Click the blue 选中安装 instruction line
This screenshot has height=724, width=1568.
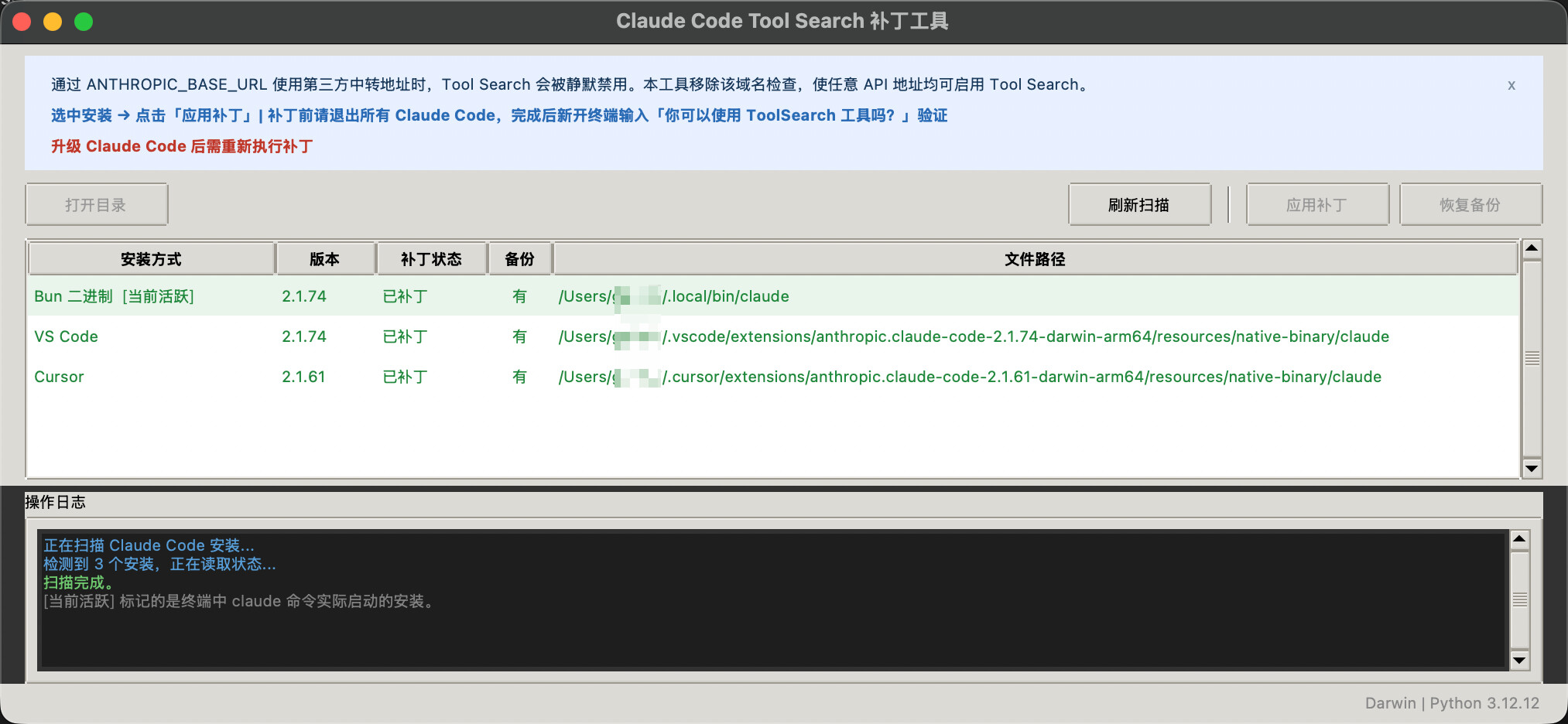click(499, 115)
